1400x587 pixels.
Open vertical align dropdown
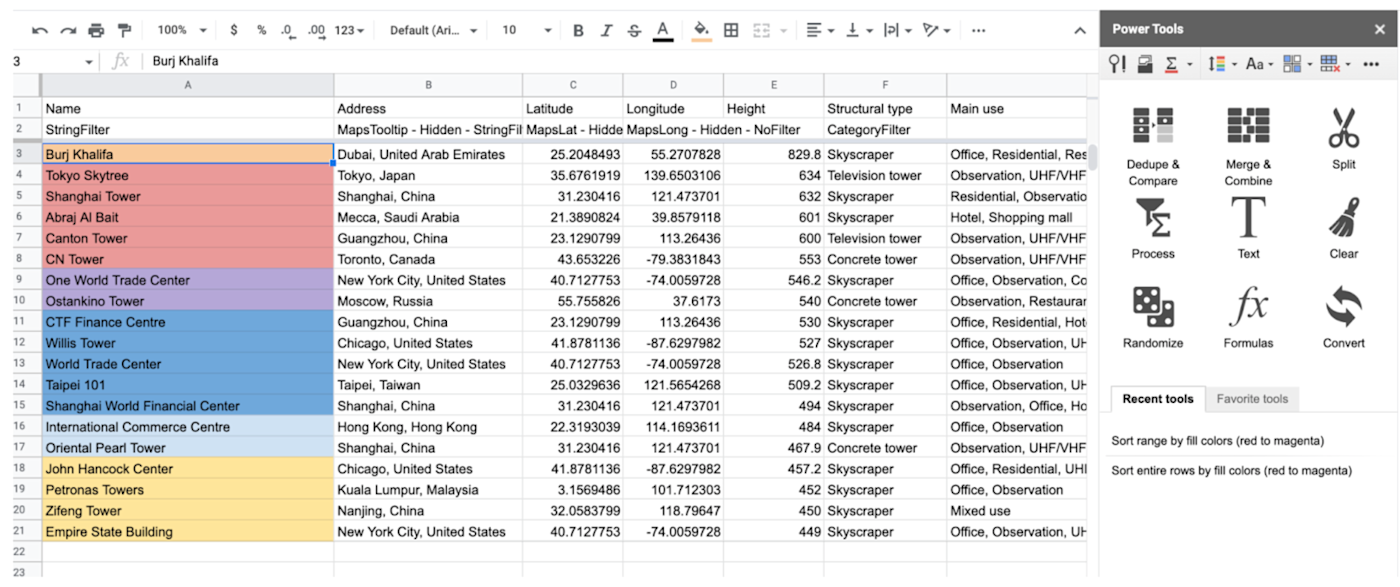click(859, 31)
